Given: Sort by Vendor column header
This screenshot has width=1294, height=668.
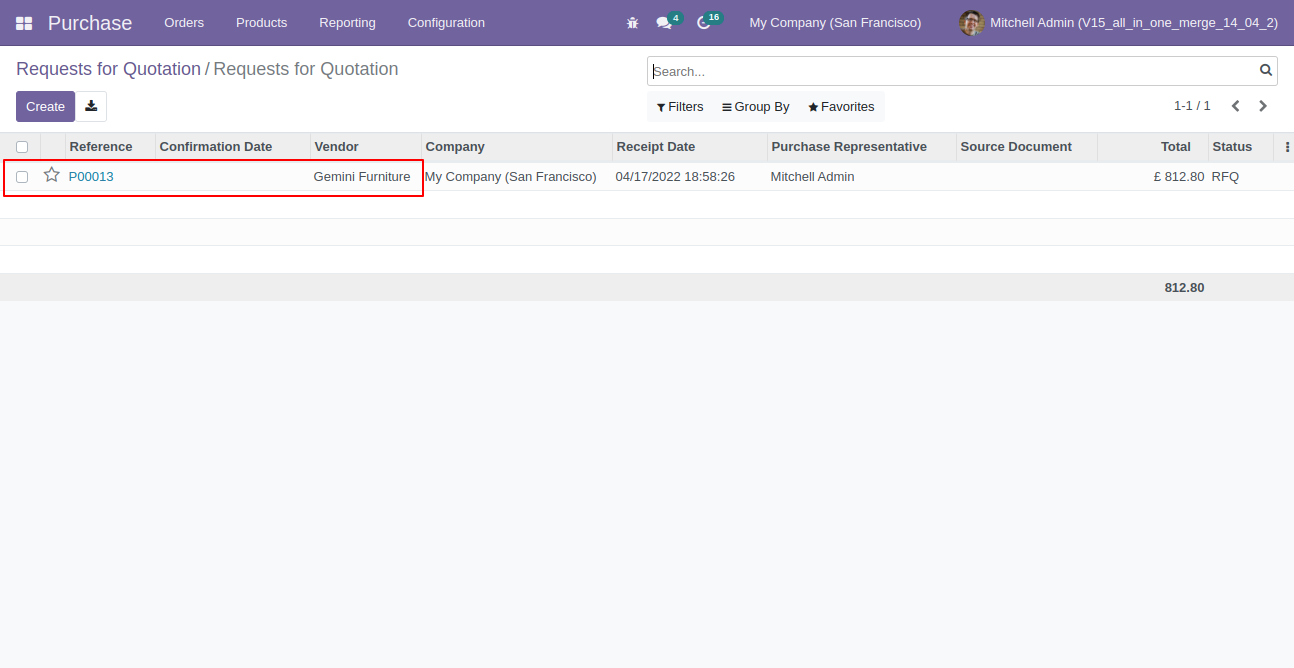Looking at the screenshot, I should (366, 147).
